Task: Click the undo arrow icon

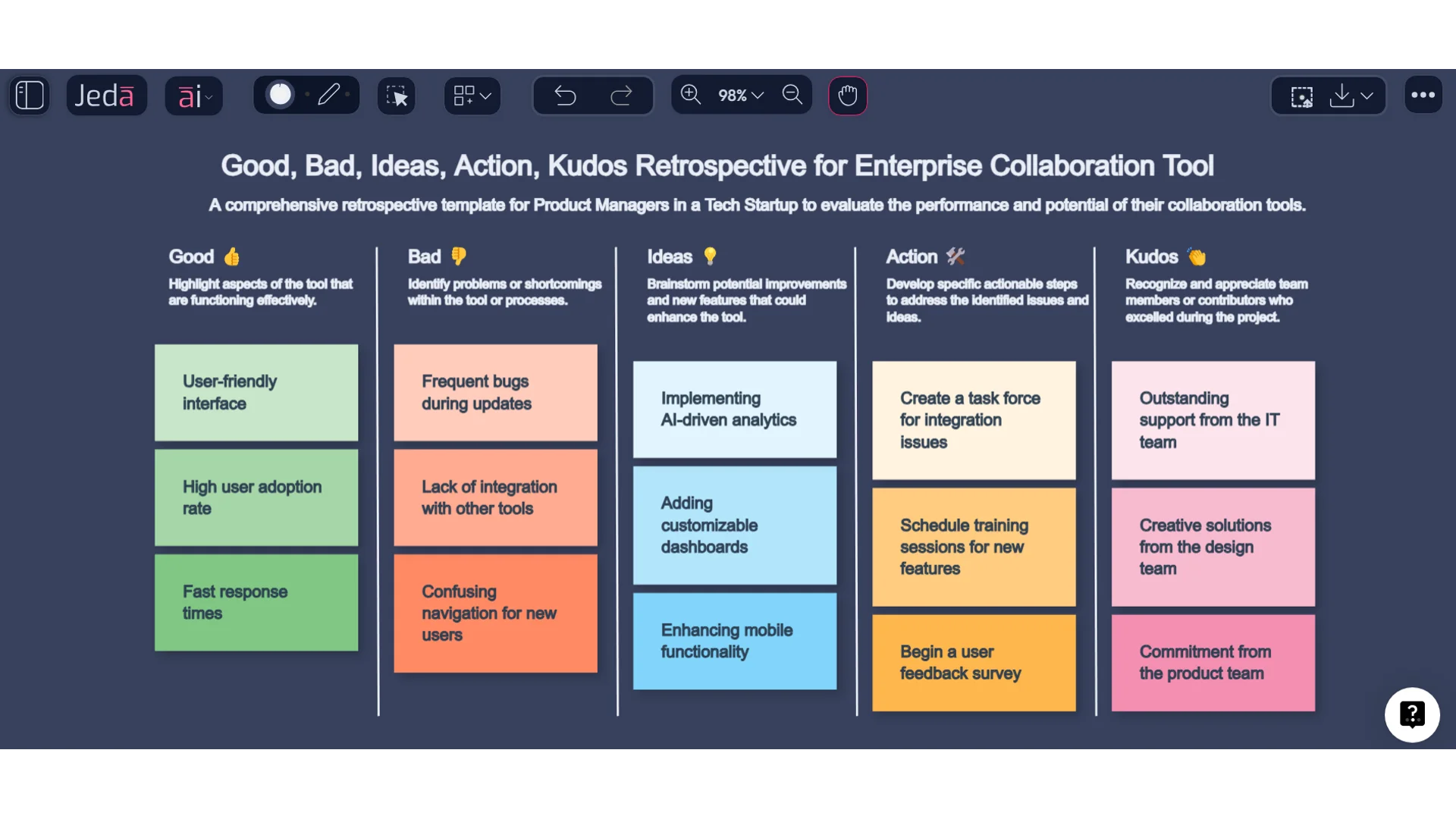Action: (565, 94)
